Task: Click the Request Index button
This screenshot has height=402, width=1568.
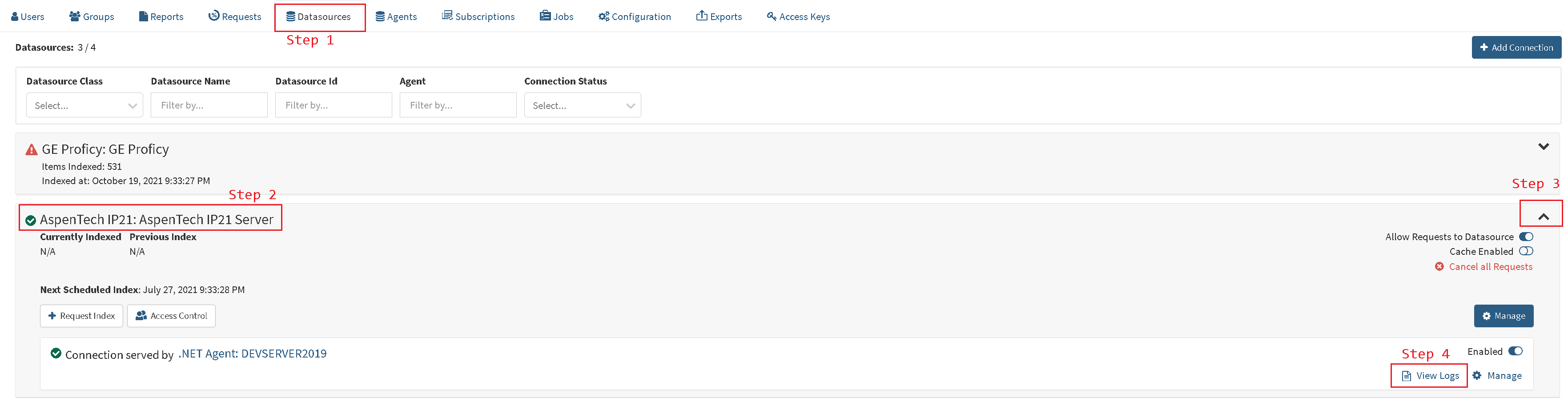Action: [x=81, y=316]
